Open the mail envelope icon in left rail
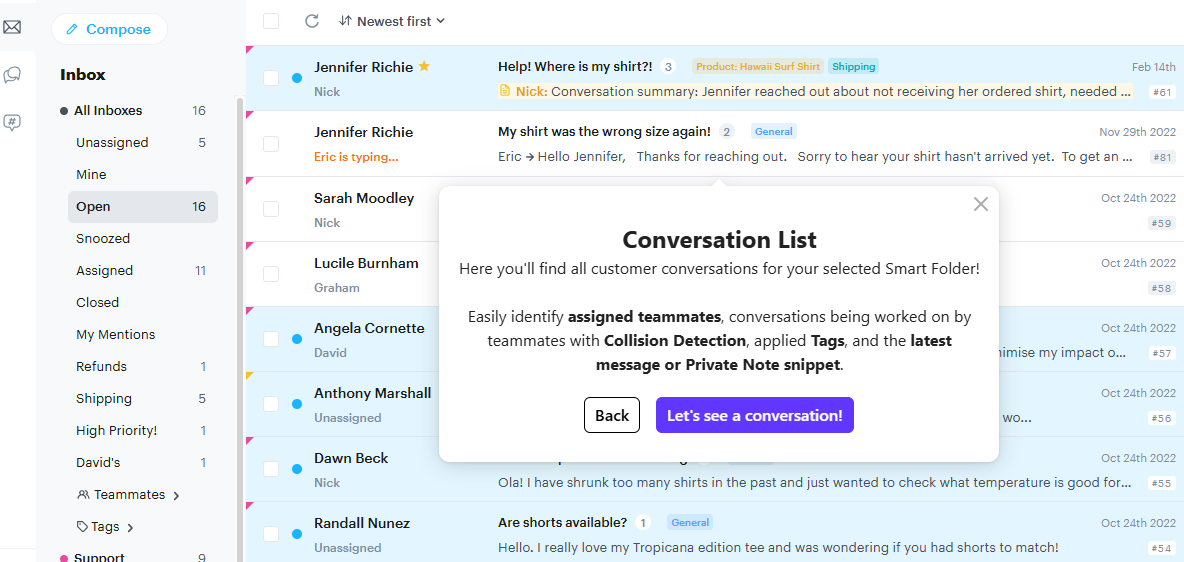Screen dimensions: 1184x562 pyautogui.click(x=12, y=28)
